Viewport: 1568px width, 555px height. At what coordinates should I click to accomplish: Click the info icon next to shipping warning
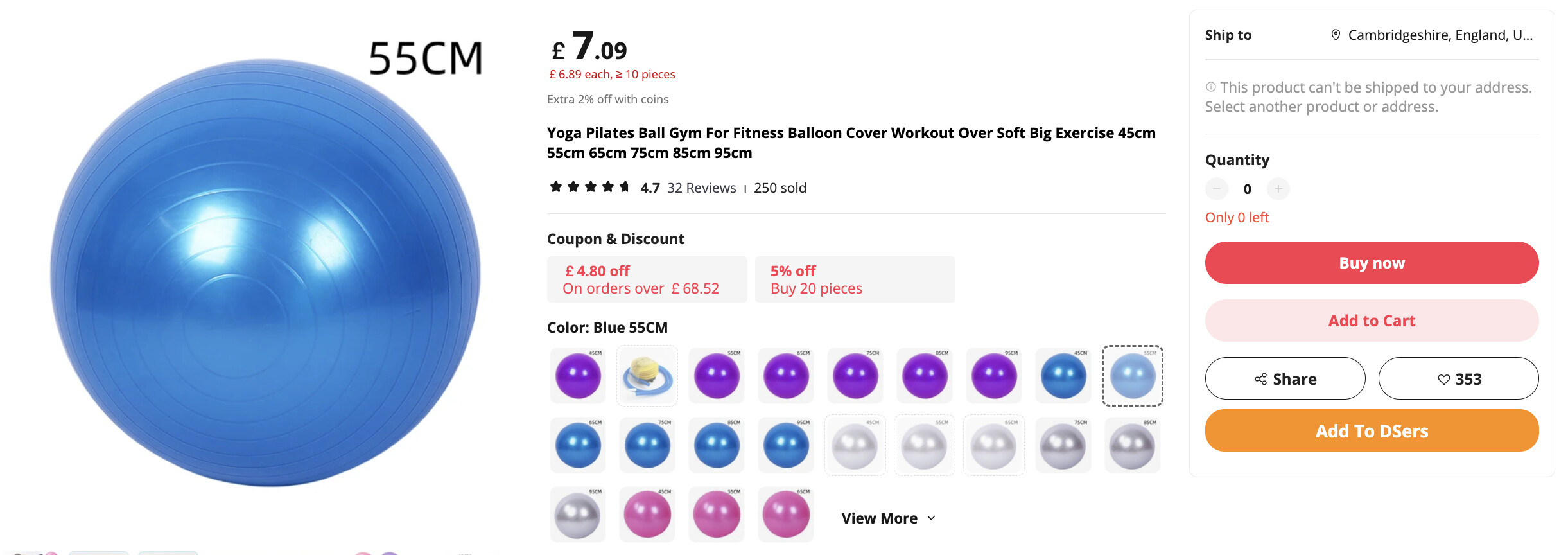point(1210,87)
